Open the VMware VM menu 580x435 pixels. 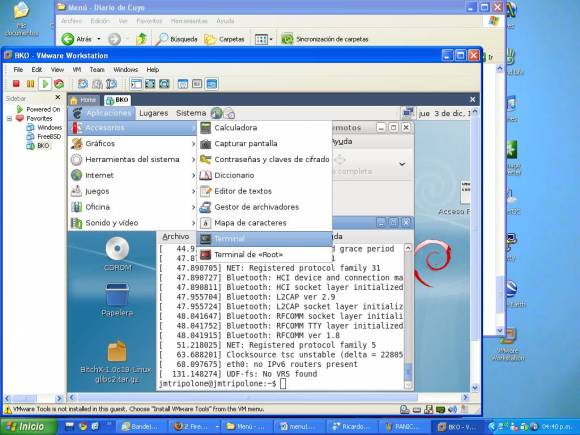(77, 70)
